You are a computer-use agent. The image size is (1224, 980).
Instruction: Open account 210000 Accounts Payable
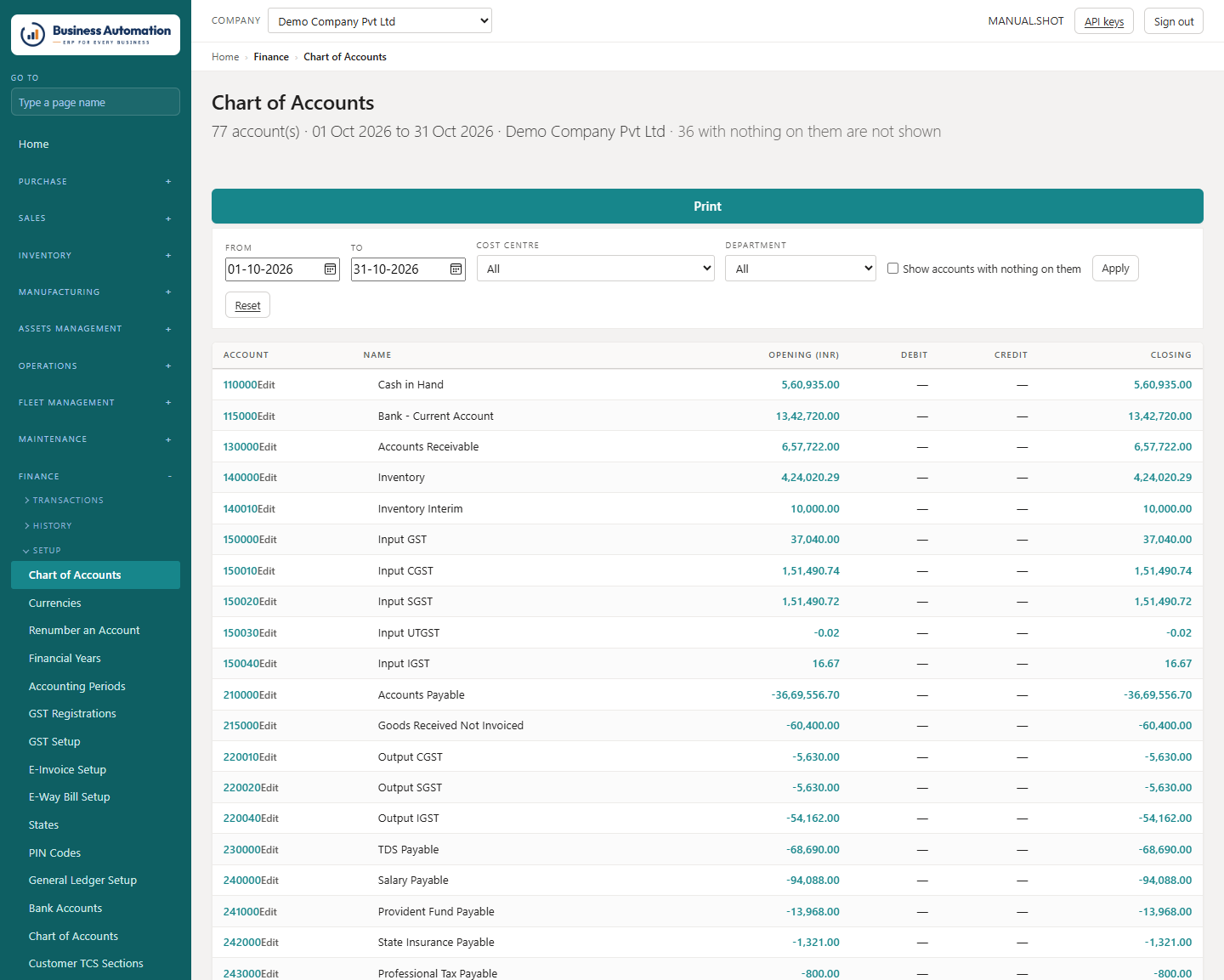click(240, 695)
